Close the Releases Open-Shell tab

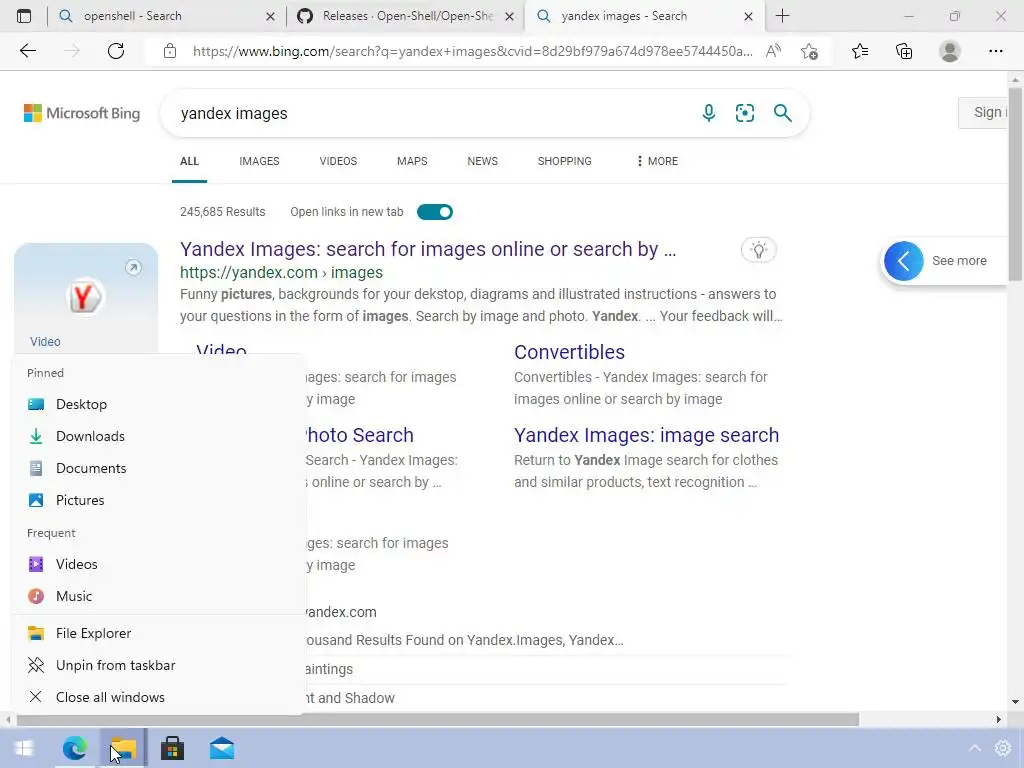click(509, 16)
